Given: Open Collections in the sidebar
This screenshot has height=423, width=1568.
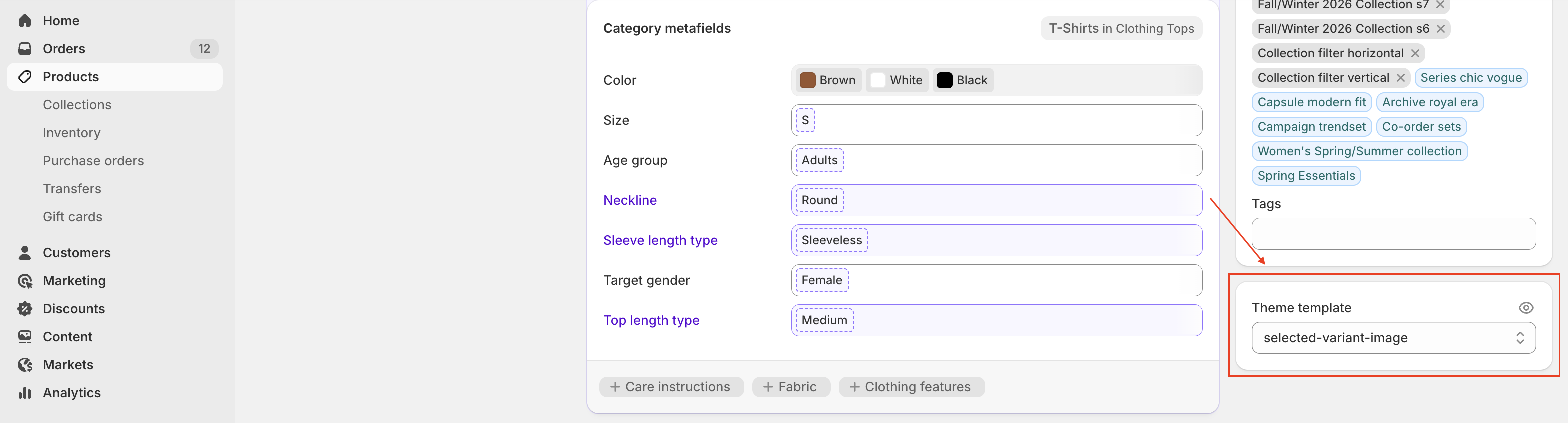Looking at the screenshot, I should pos(77,104).
